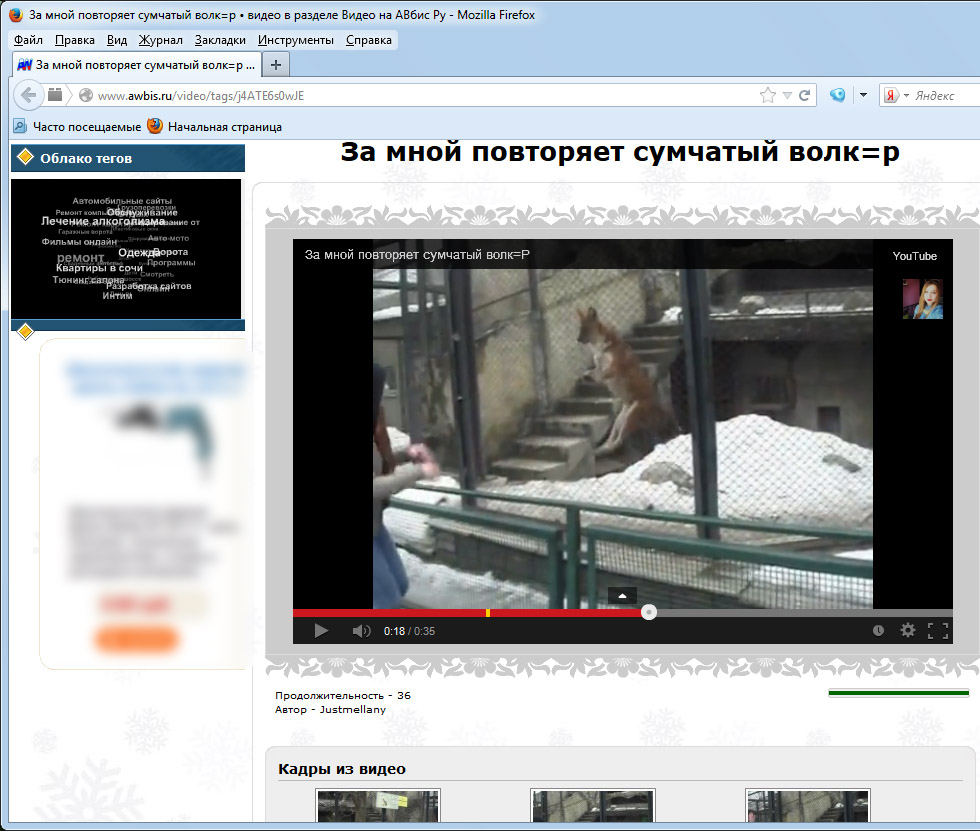Open the URL history dropdown arrow
Viewport: 980px width, 831px height.
(x=787, y=95)
